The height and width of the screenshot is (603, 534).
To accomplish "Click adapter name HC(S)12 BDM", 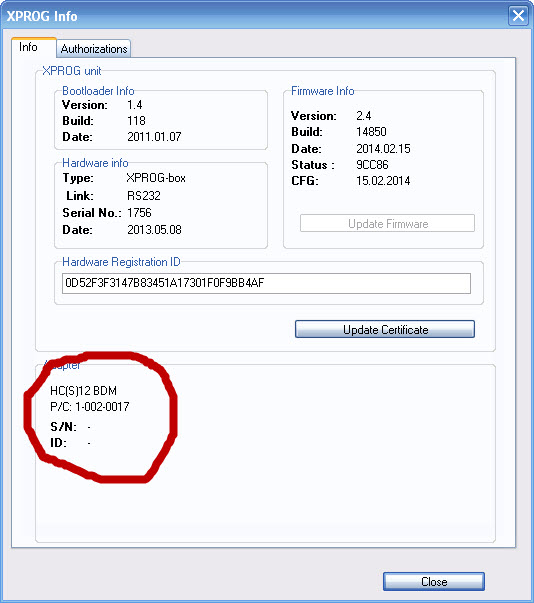I will pos(83,391).
